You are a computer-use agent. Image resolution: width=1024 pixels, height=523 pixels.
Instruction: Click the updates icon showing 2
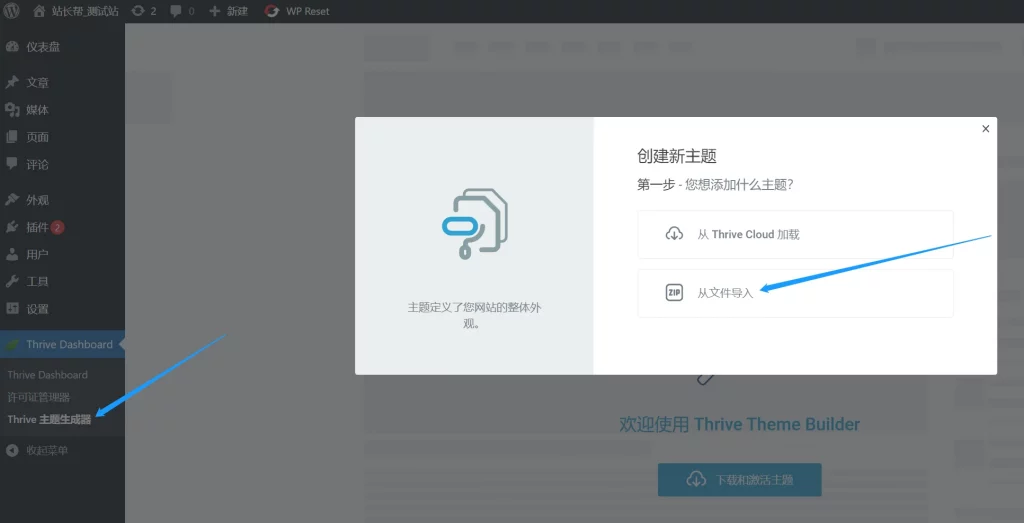click(144, 11)
